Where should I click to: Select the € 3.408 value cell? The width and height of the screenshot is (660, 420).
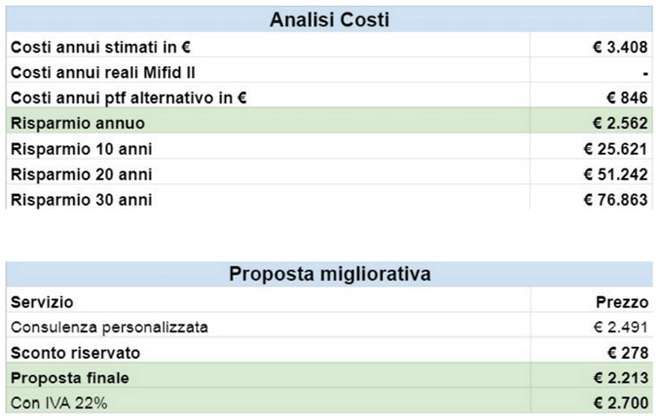pyautogui.click(x=622, y=46)
